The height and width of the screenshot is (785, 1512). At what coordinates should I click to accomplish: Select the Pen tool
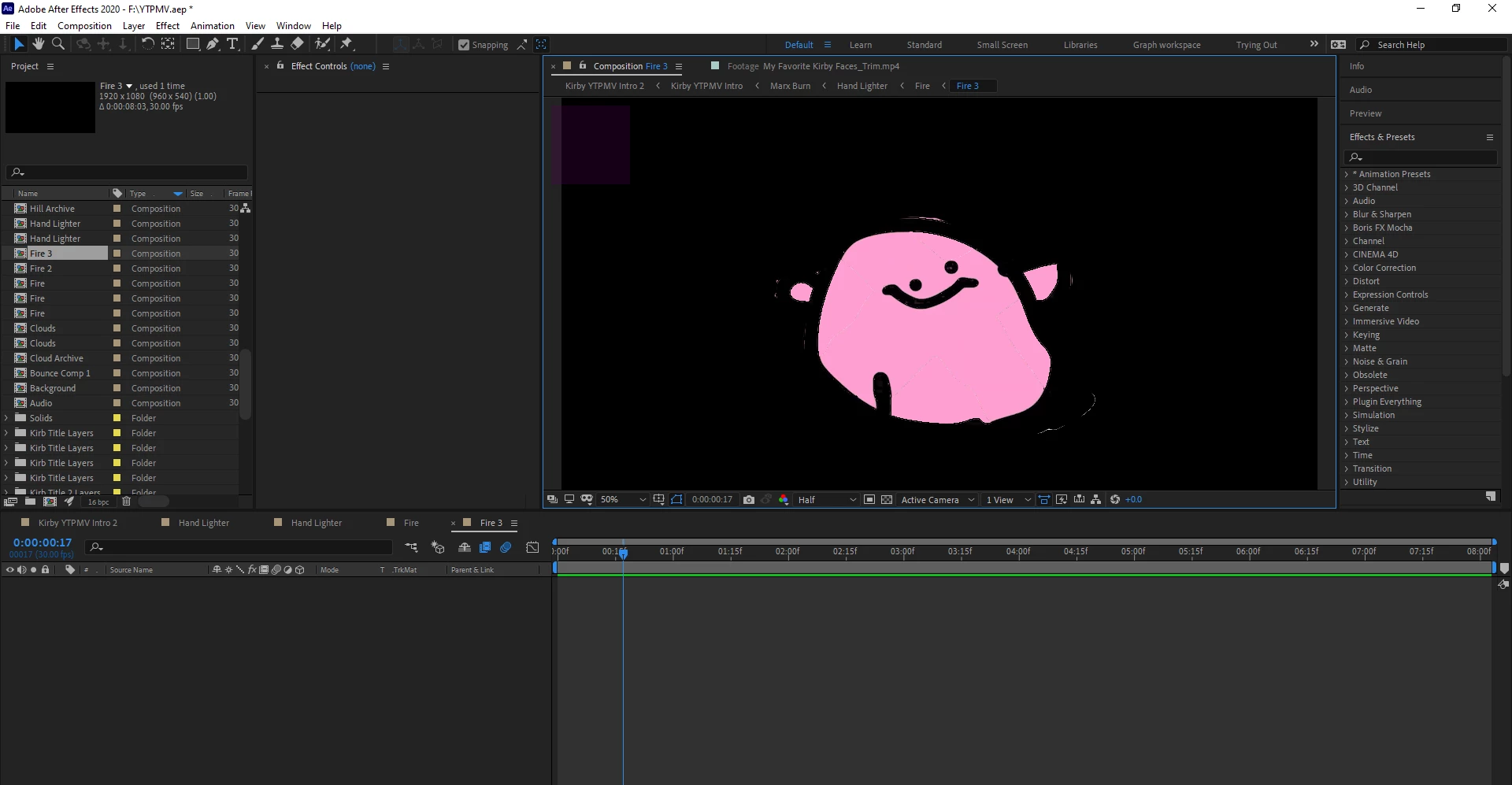tap(213, 44)
